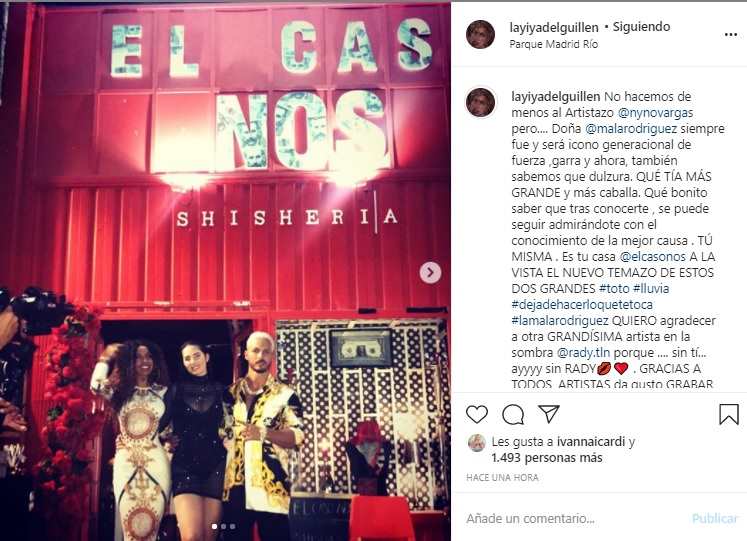Open the @nynovargas mention
Screen dimensions: 747x541
[656, 113]
